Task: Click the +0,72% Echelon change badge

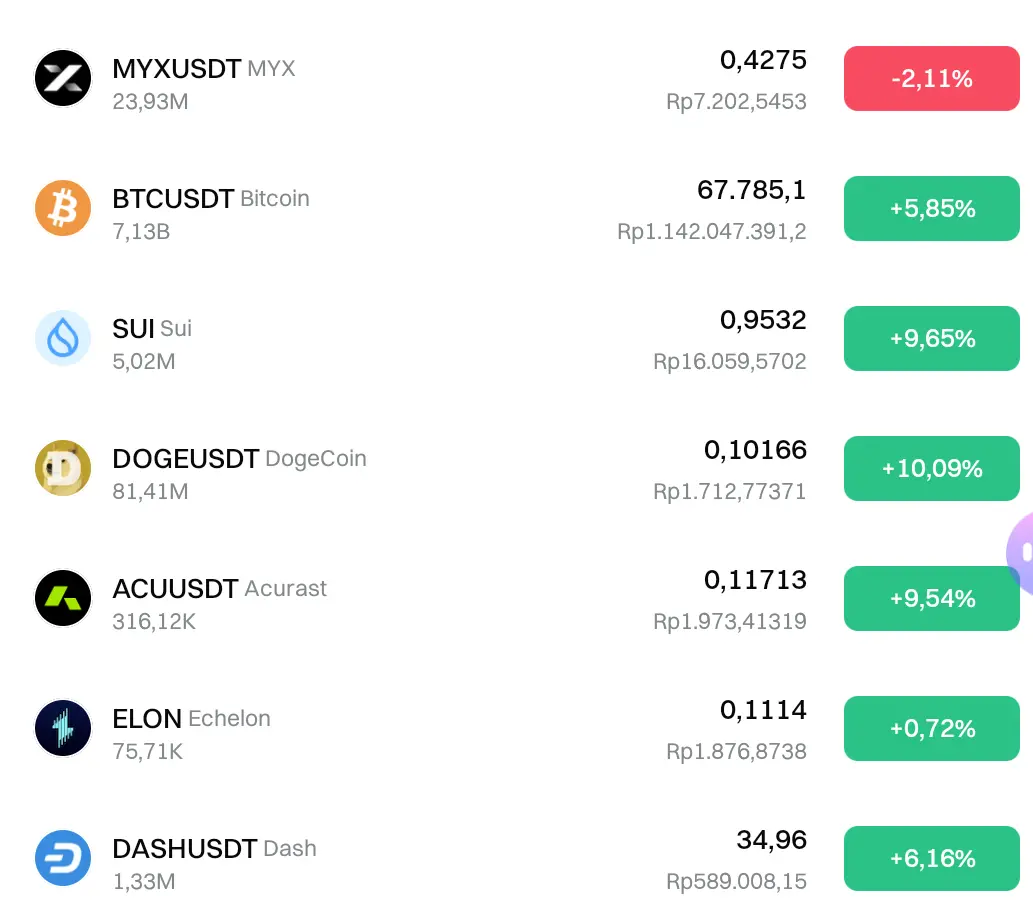Action: 932,728
